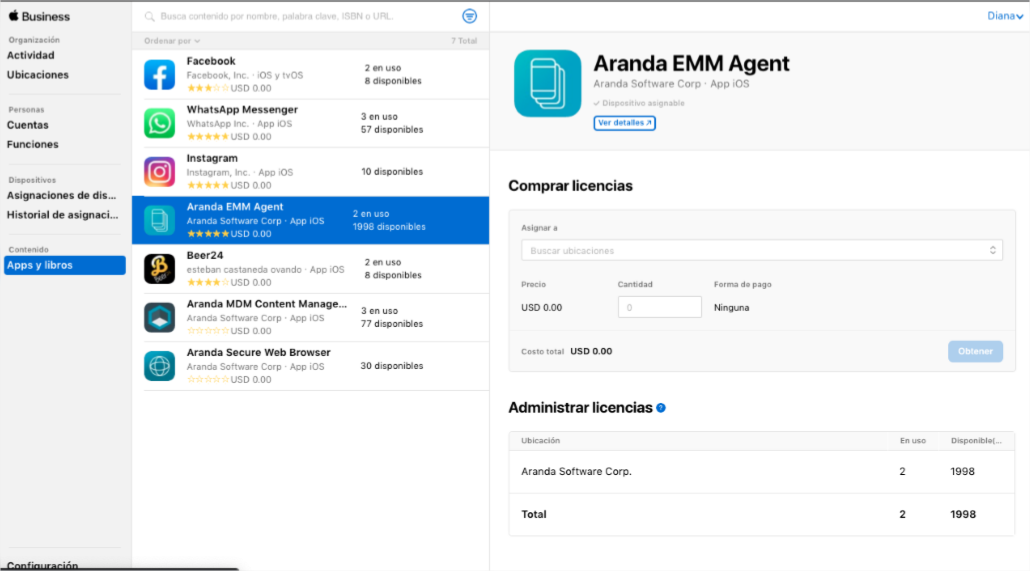1030x571 pixels.
Task: Click '77 disponibles' in Aranda MDM row
Action: [x=392, y=324]
